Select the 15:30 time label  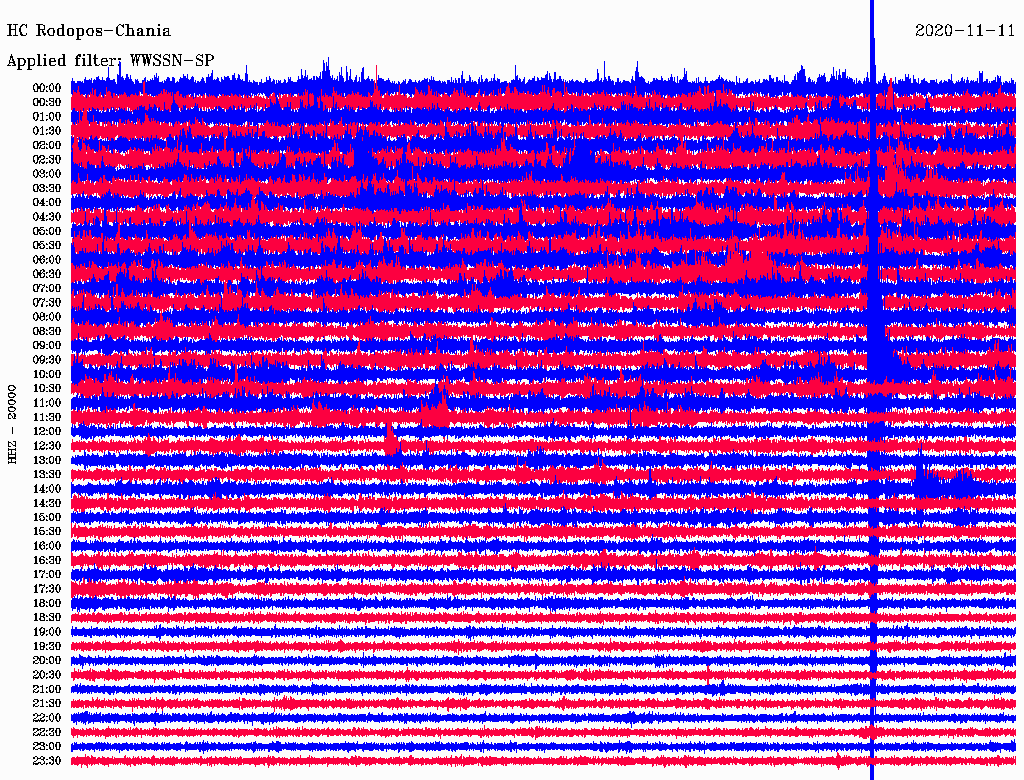click(x=47, y=532)
